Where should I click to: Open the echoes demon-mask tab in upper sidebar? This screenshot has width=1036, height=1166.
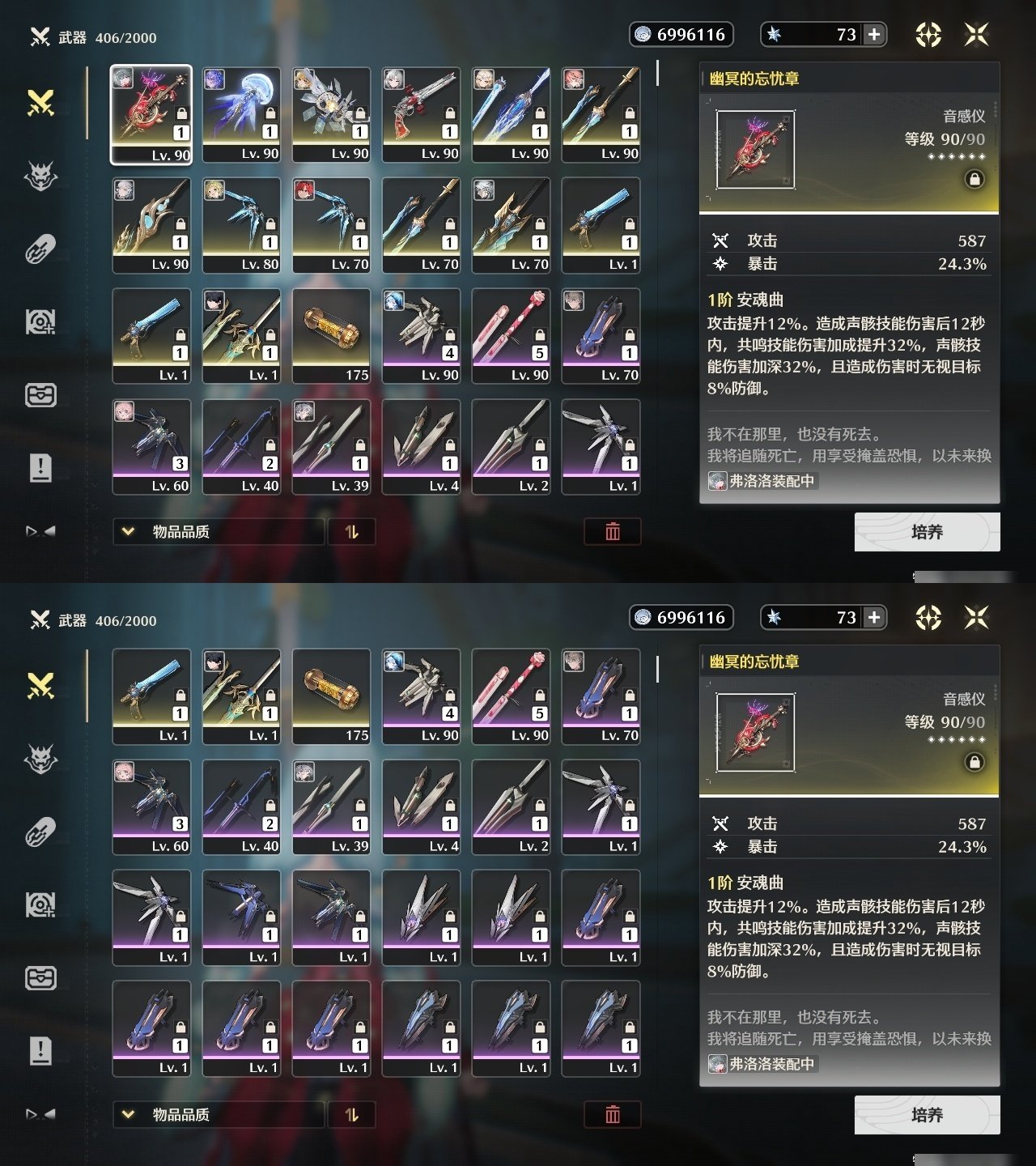click(x=40, y=176)
